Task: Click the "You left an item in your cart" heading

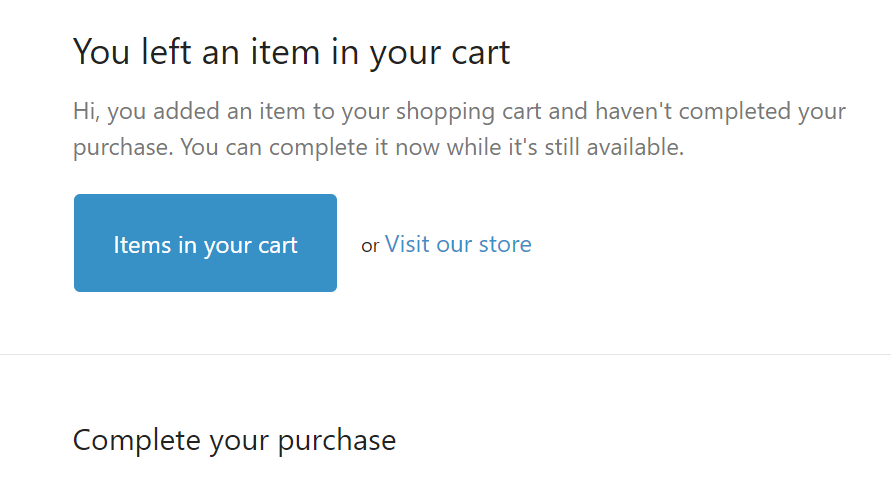Action: [x=291, y=51]
